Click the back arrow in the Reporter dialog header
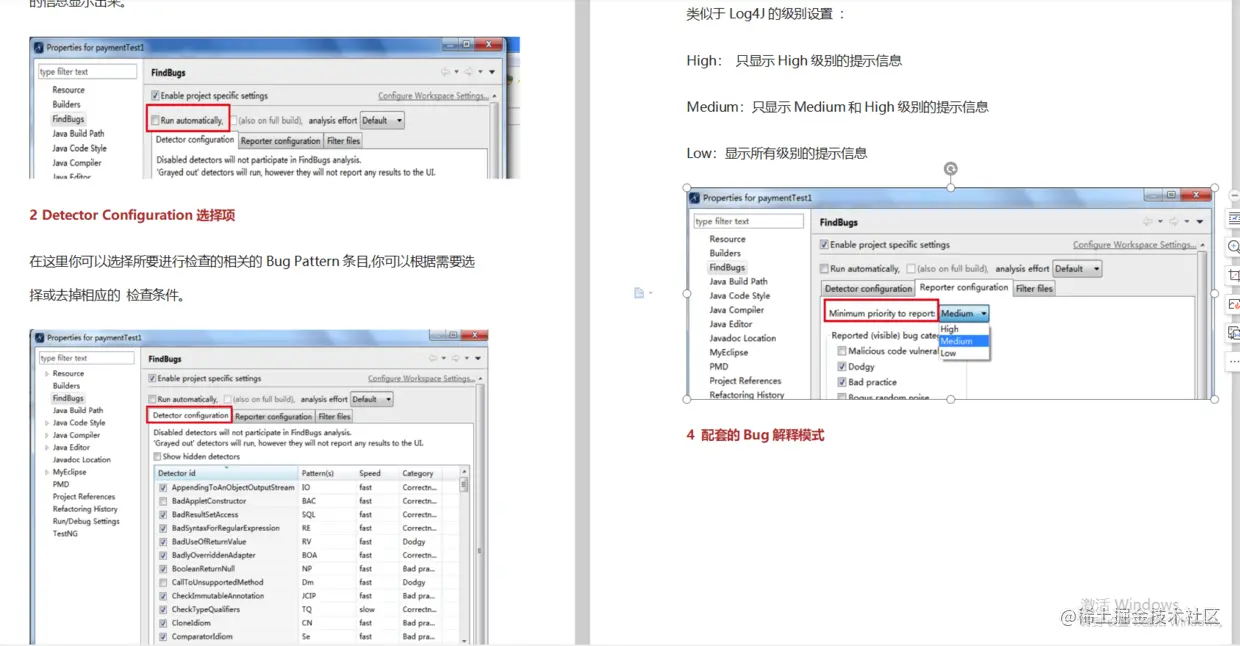The width and height of the screenshot is (1240, 646). (x=1148, y=222)
